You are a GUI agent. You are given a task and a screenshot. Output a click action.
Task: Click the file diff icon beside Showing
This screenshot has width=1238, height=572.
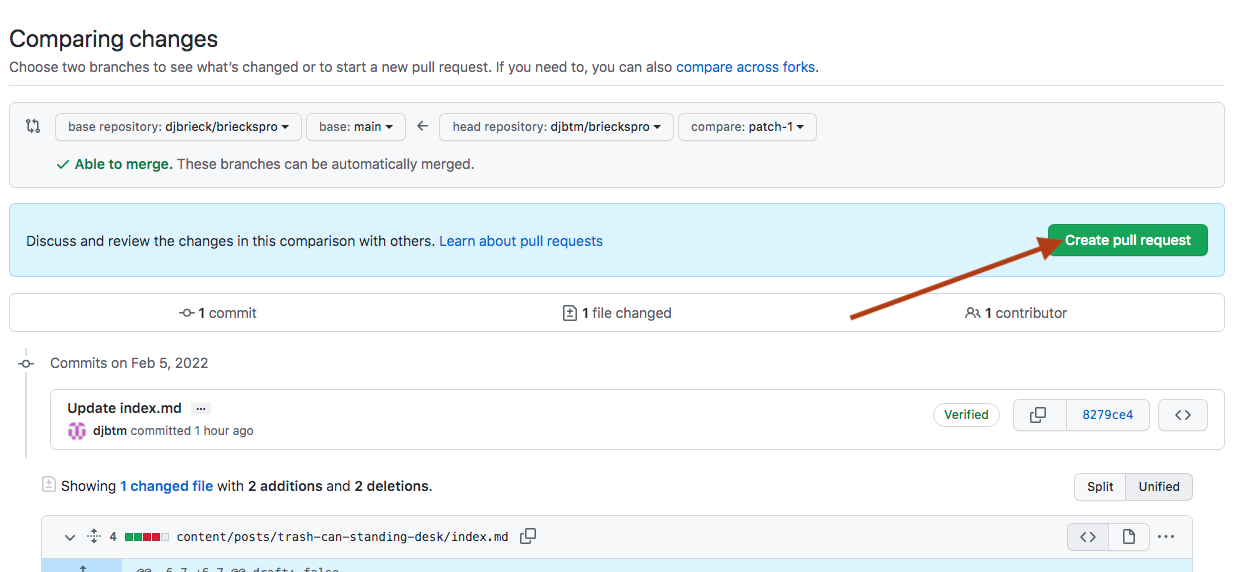click(x=48, y=485)
